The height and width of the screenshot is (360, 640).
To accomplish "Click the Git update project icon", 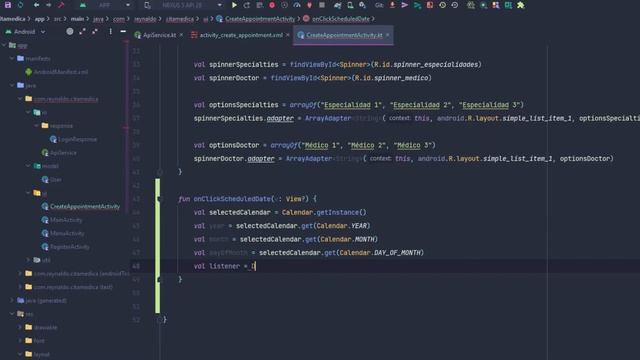I will click(x=392, y=5).
